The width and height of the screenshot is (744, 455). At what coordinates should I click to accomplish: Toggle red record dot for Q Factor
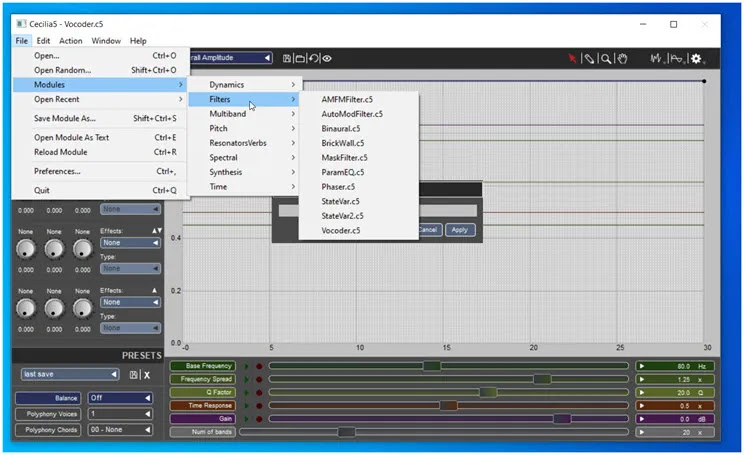coord(259,393)
